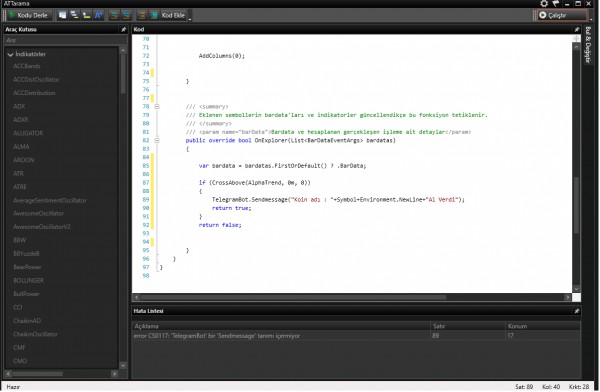
Task: Open the overflow arrow next to Çalıştır
Action: [x=592, y=18]
